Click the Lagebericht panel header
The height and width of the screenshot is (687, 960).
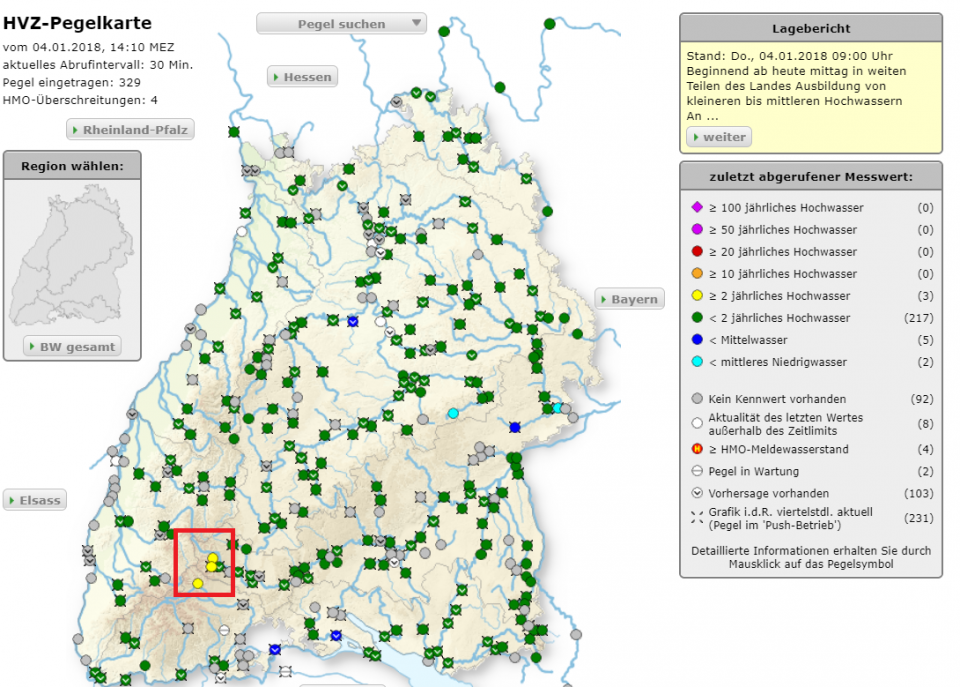coord(810,28)
